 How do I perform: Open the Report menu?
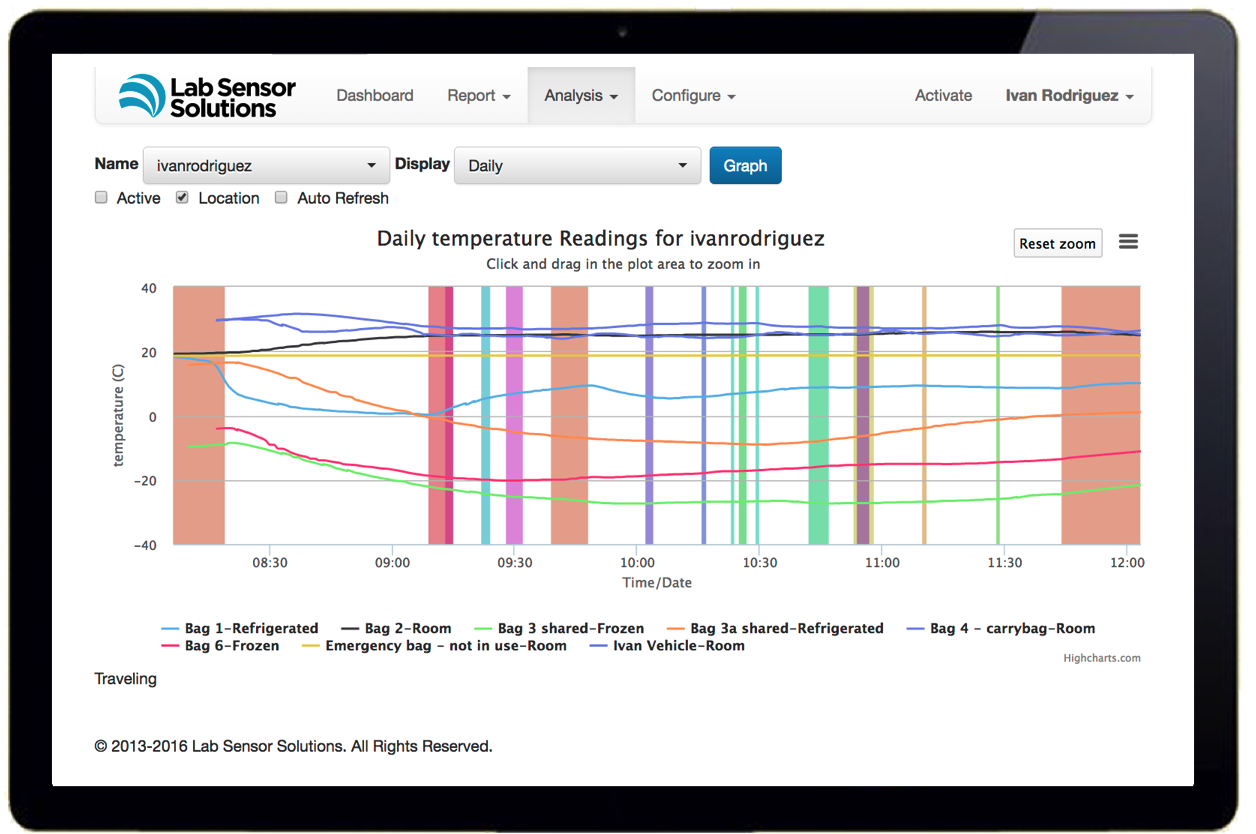coord(479,96)
